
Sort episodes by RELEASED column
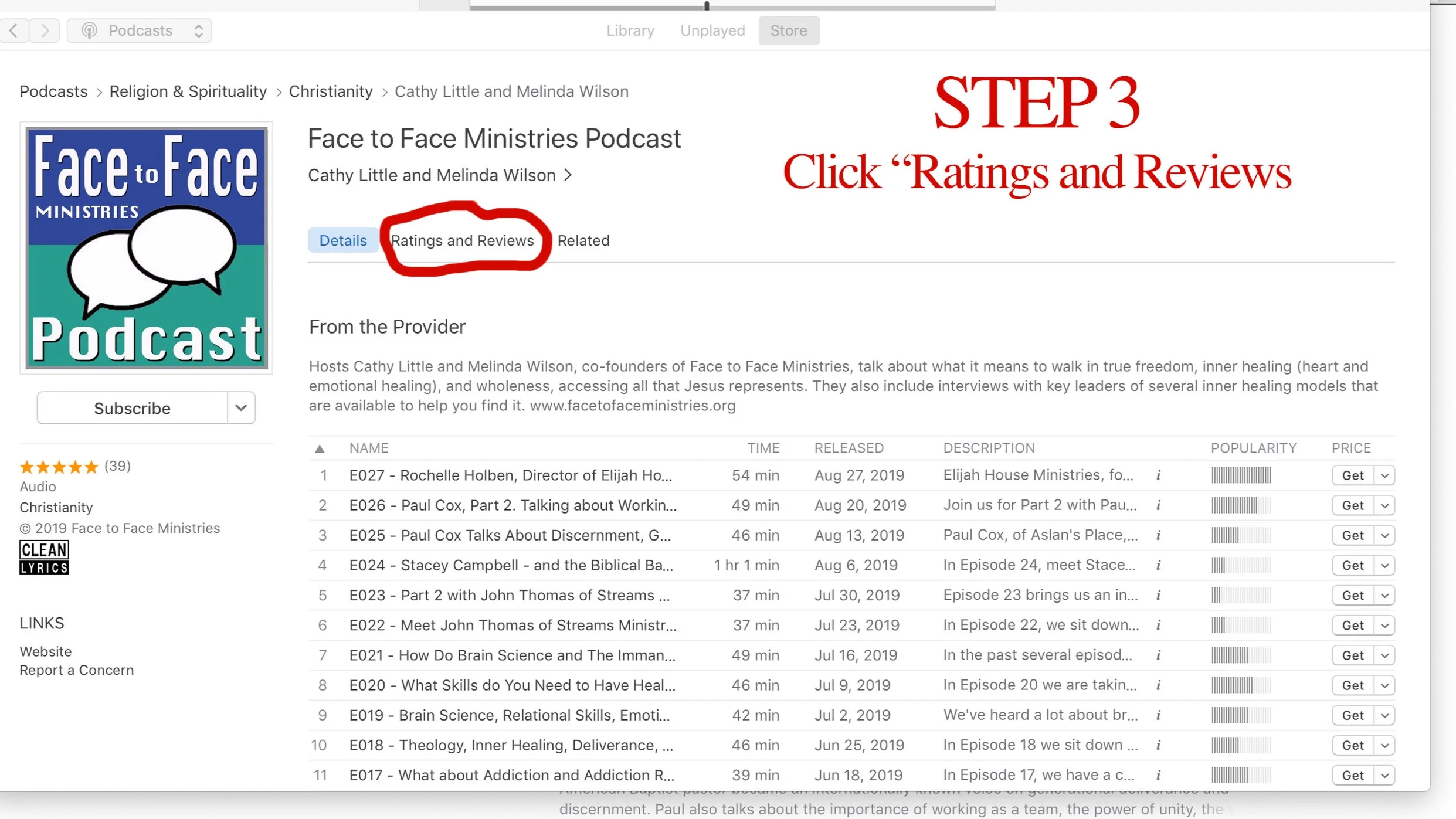[849, 448]
